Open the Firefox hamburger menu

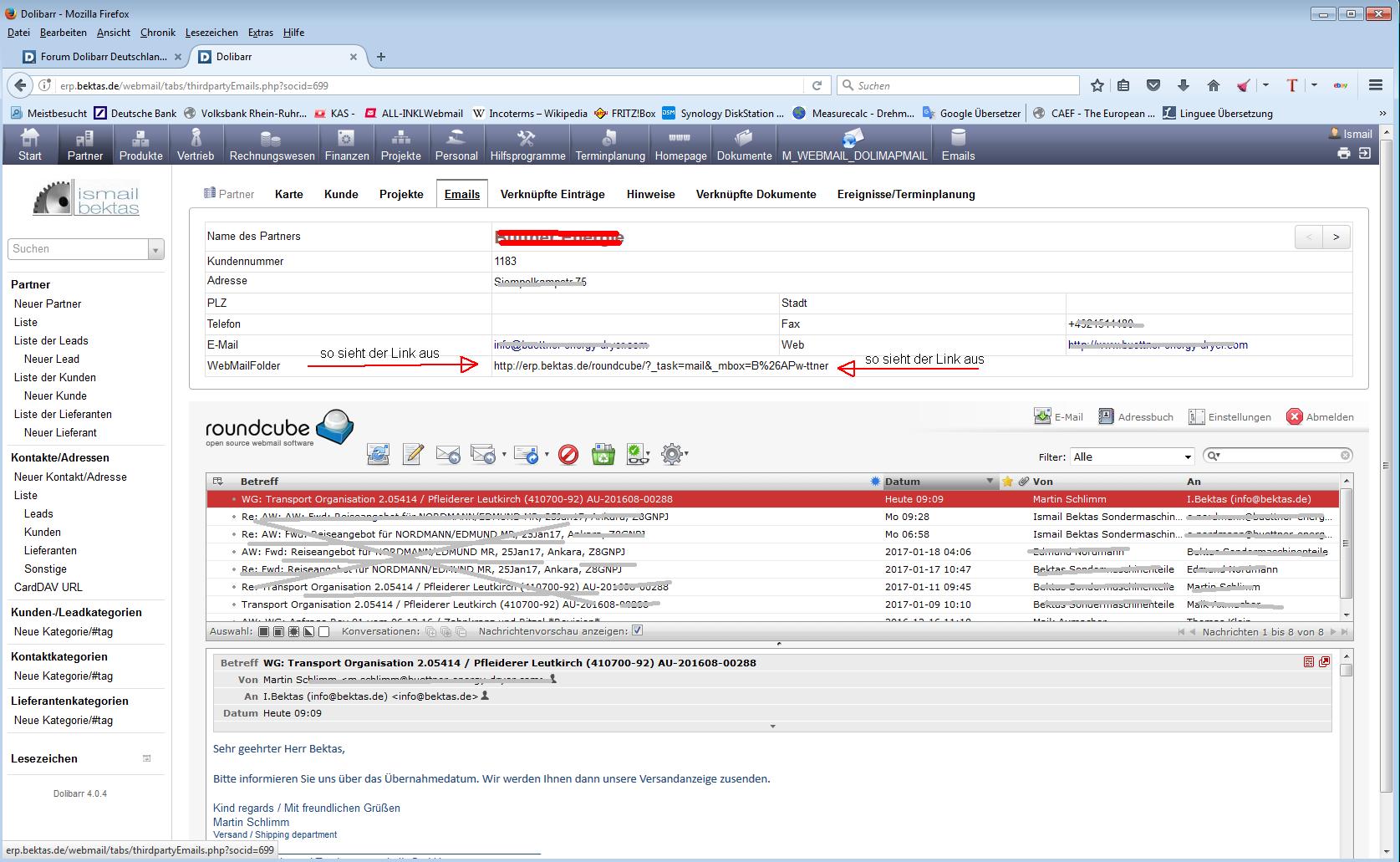tap(1376, 85)
